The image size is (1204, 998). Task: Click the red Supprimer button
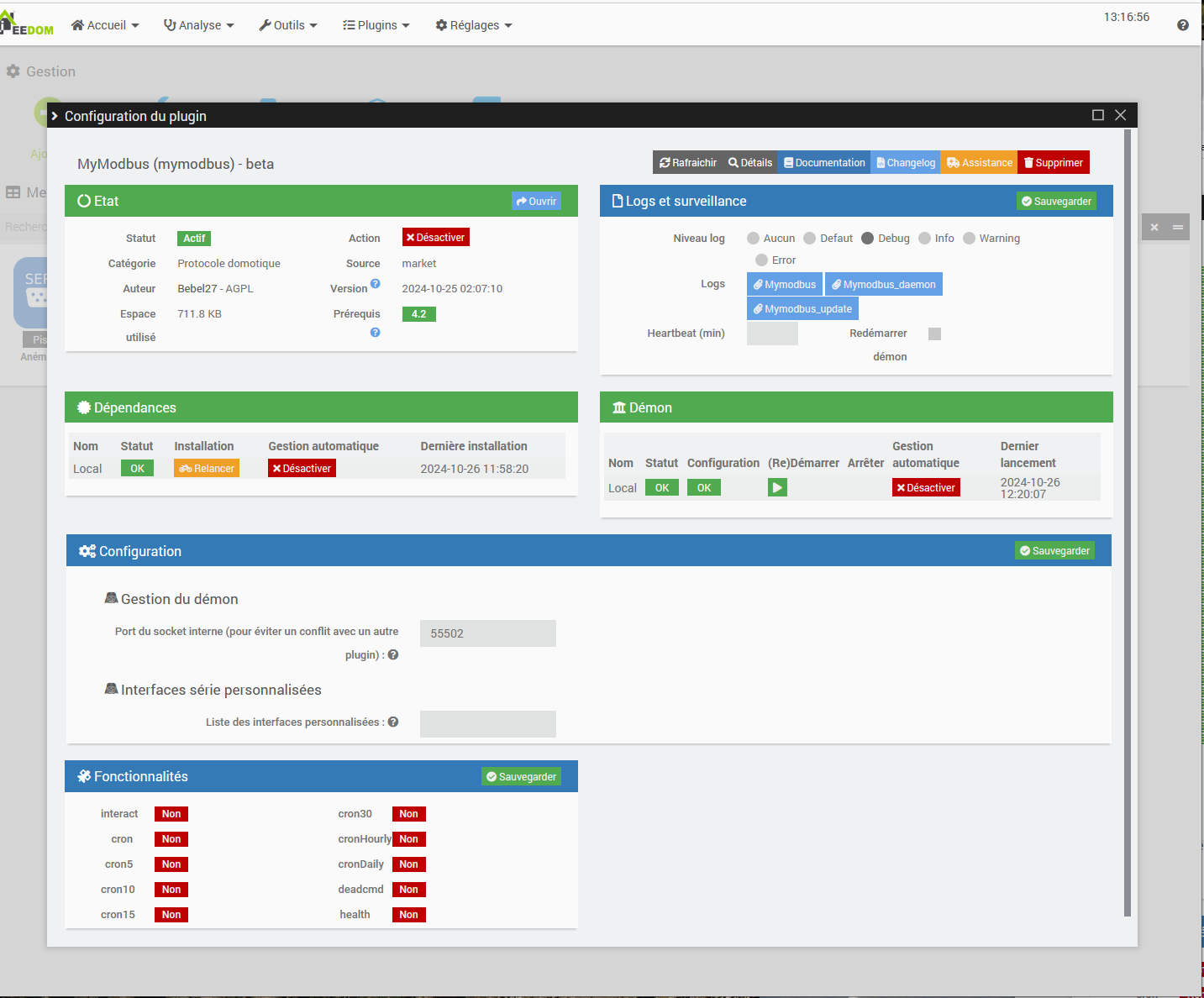(1054, 163)
